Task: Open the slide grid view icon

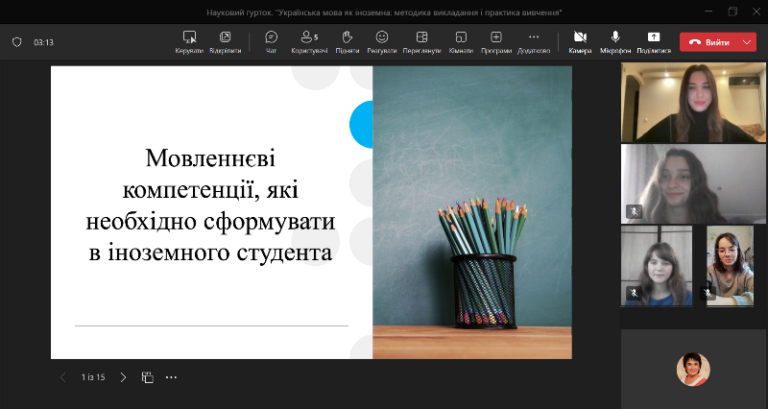Action: click(x=147, y=377)
